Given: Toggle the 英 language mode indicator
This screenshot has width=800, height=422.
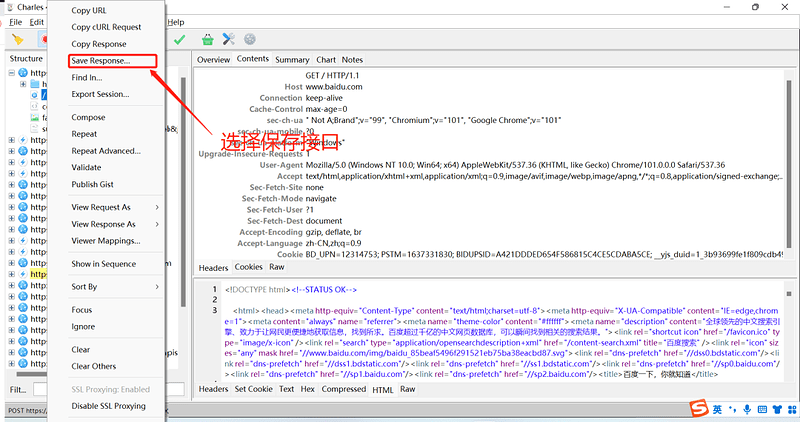Looking at the screenshot, I should point(717,409).
